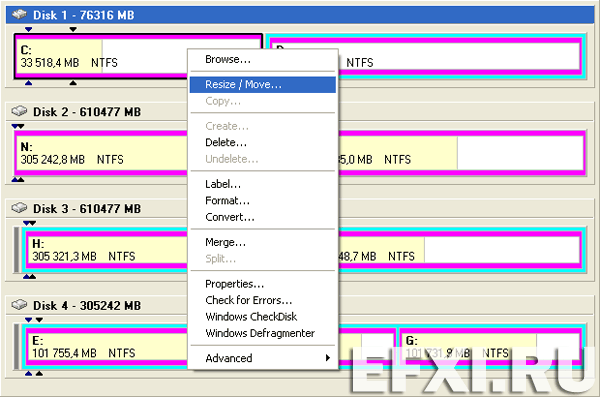The width and height of the screenshot is (600, 397).
Task: Click the Disk 4 drive icon
Action: coord(19,305)
